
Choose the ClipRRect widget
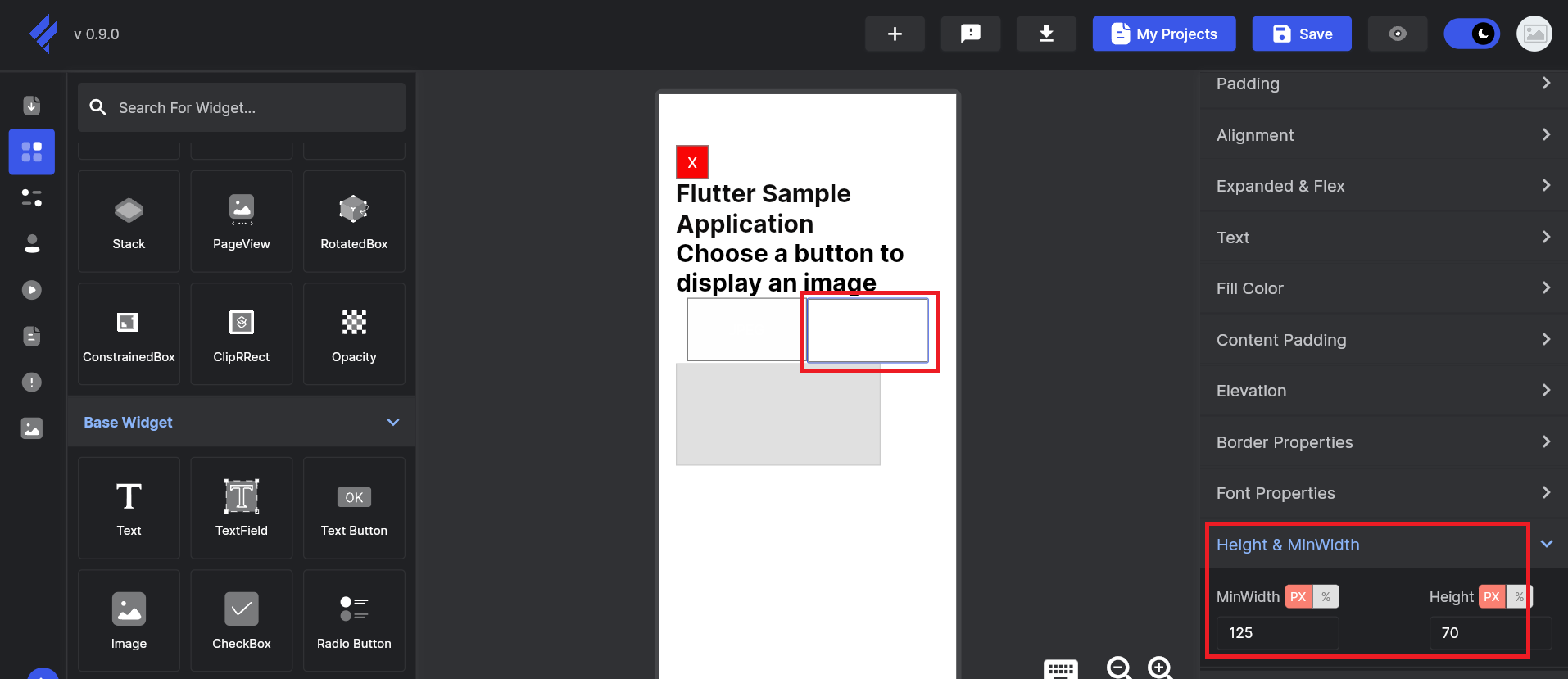pyautogui.click(x=241, y=334)
